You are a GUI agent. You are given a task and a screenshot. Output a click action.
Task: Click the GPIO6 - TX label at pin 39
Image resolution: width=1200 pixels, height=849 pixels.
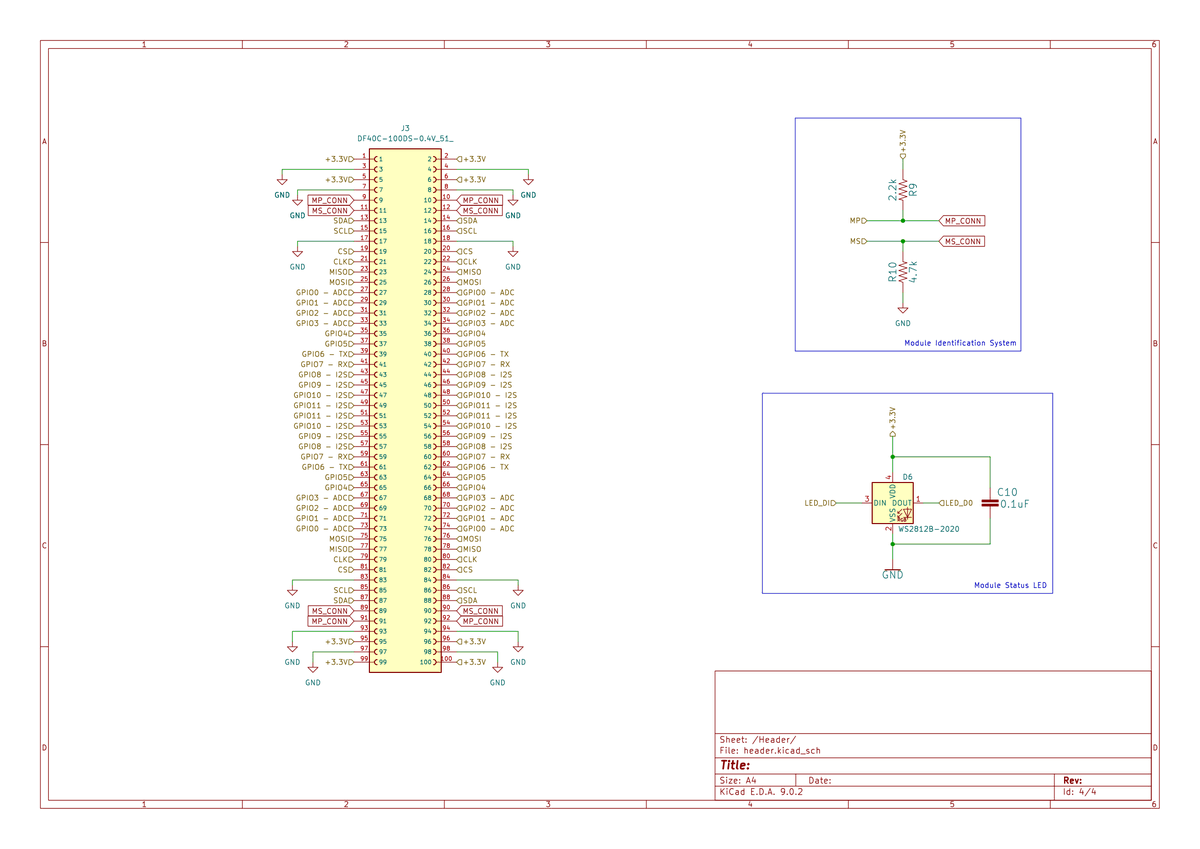pyautogui.click(x=328, y=354)
